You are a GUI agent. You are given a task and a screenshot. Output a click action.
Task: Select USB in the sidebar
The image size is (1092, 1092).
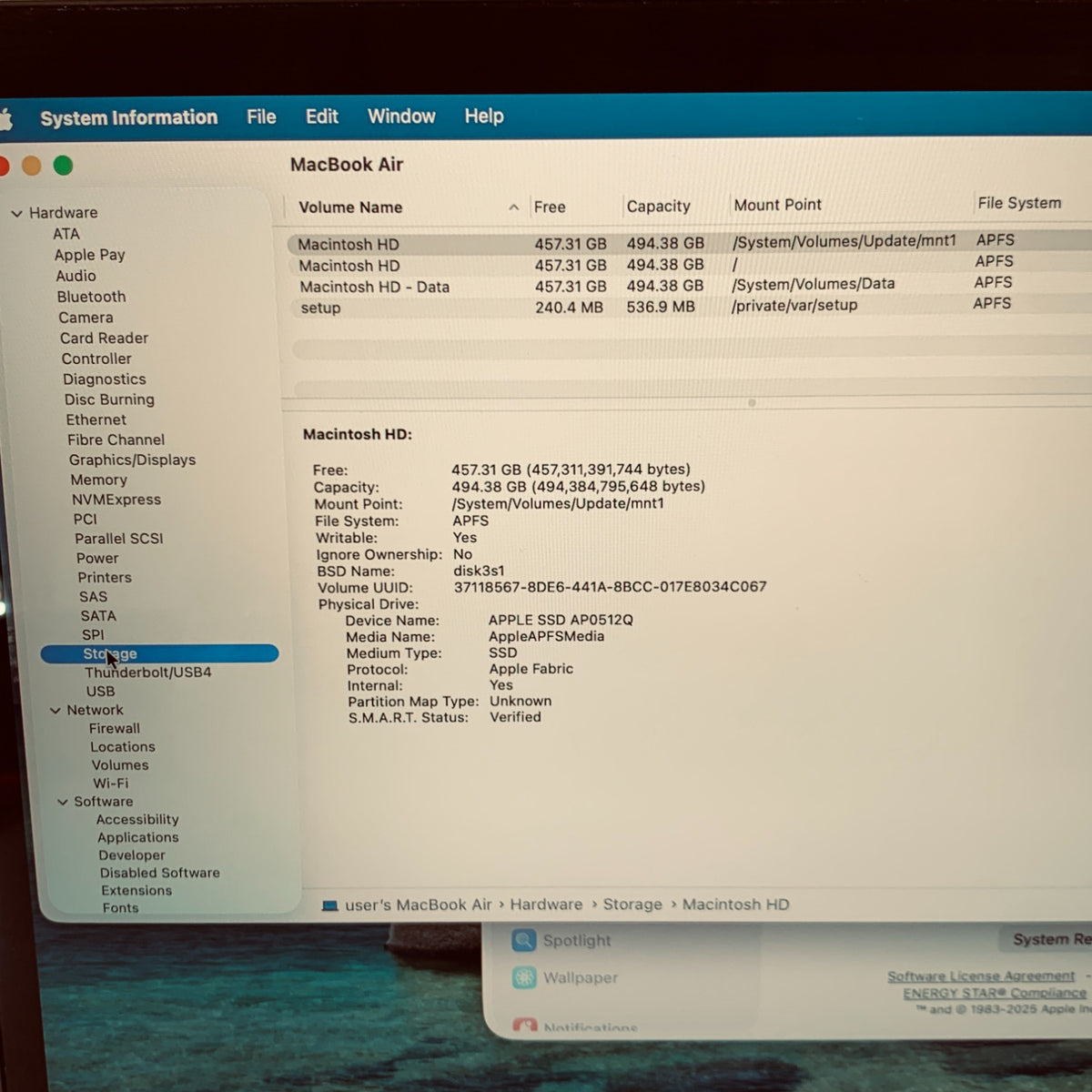pos(100,692)
